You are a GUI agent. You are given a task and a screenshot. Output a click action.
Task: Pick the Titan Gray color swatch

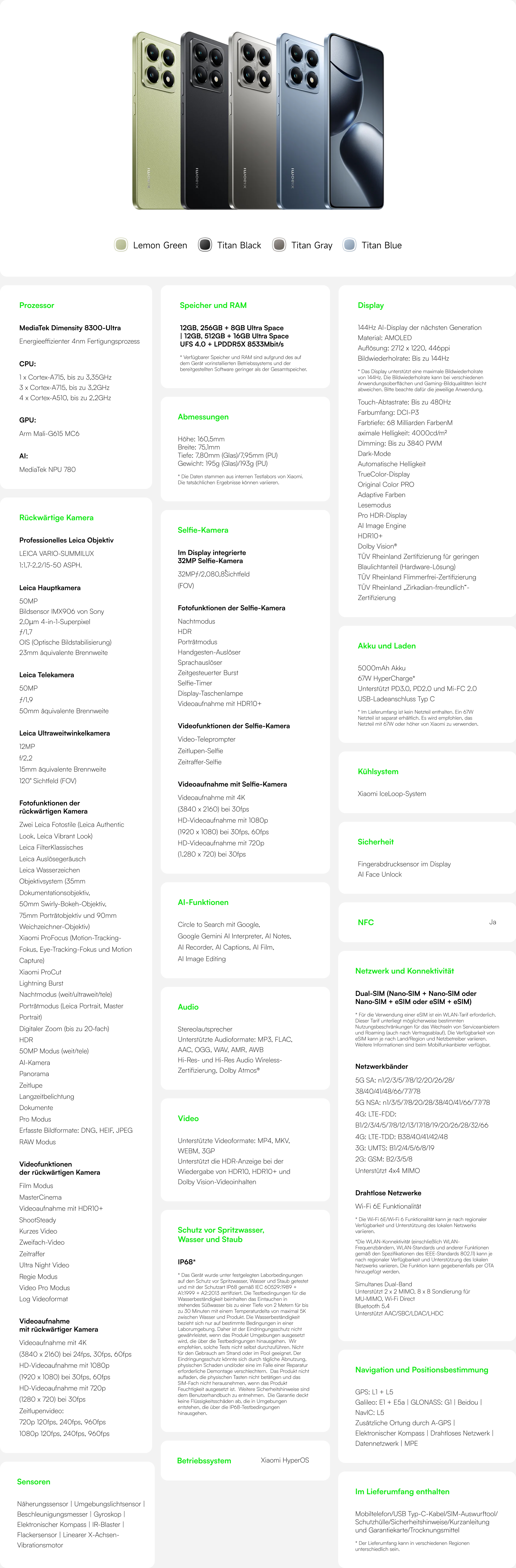click(279, 245)
